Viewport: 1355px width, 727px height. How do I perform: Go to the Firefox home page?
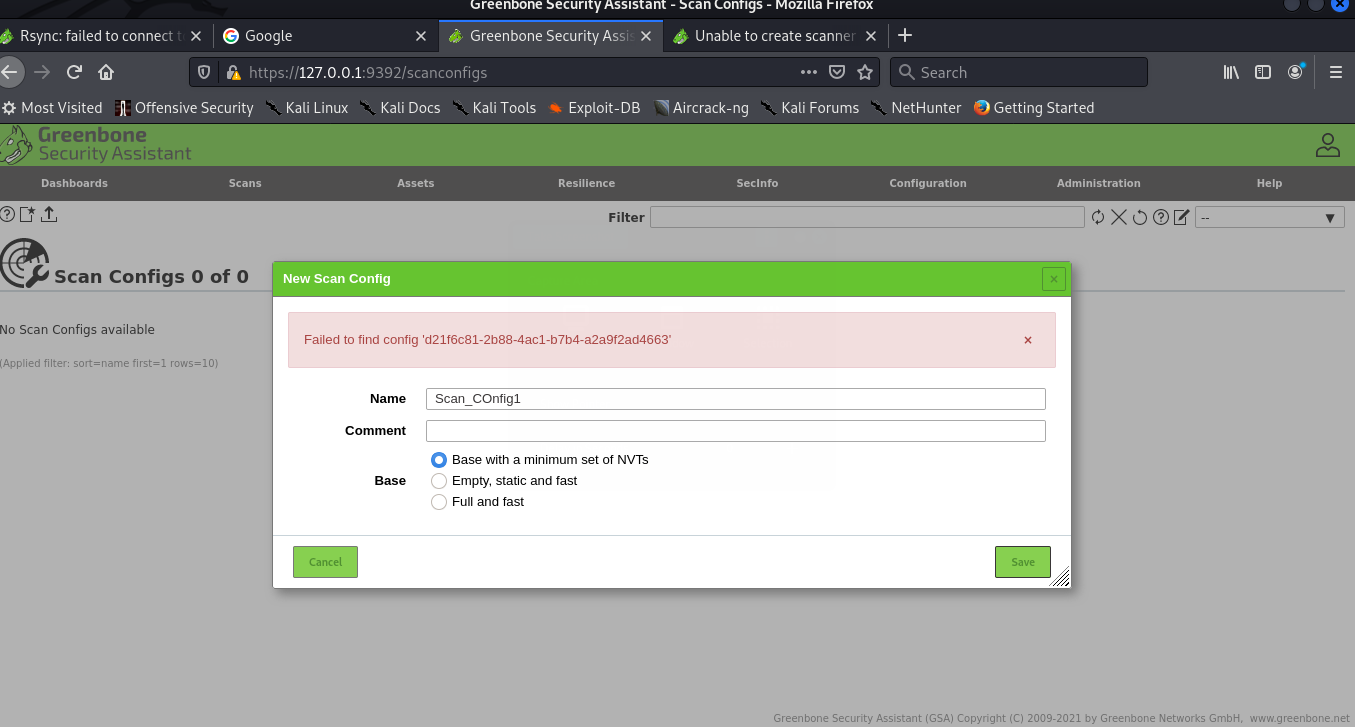106,72
